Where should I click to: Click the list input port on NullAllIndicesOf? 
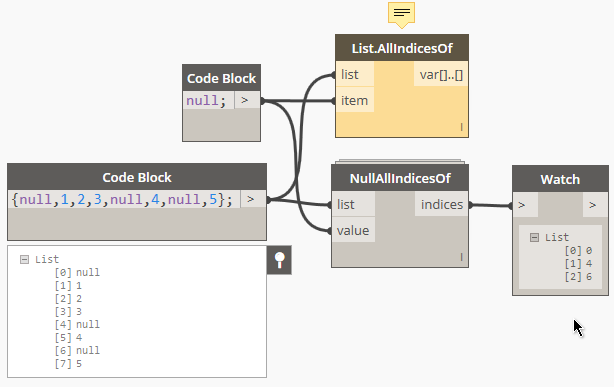tap(353, 204)
